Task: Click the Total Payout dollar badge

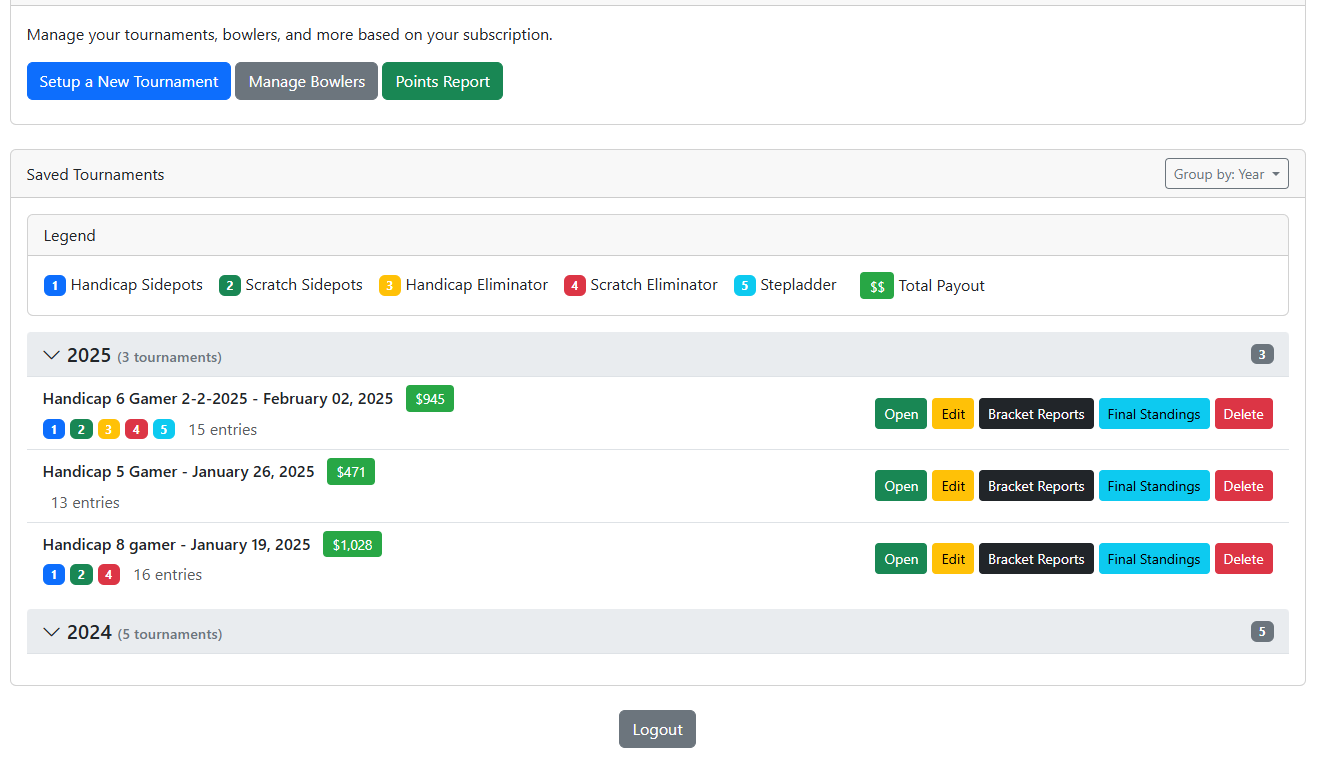Action: [876, 285]
